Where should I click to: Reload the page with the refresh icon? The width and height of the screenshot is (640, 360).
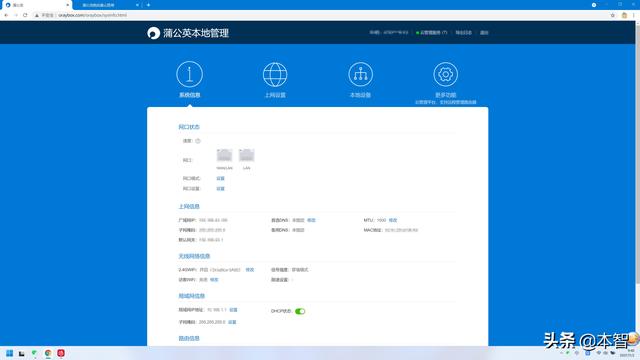25,15
